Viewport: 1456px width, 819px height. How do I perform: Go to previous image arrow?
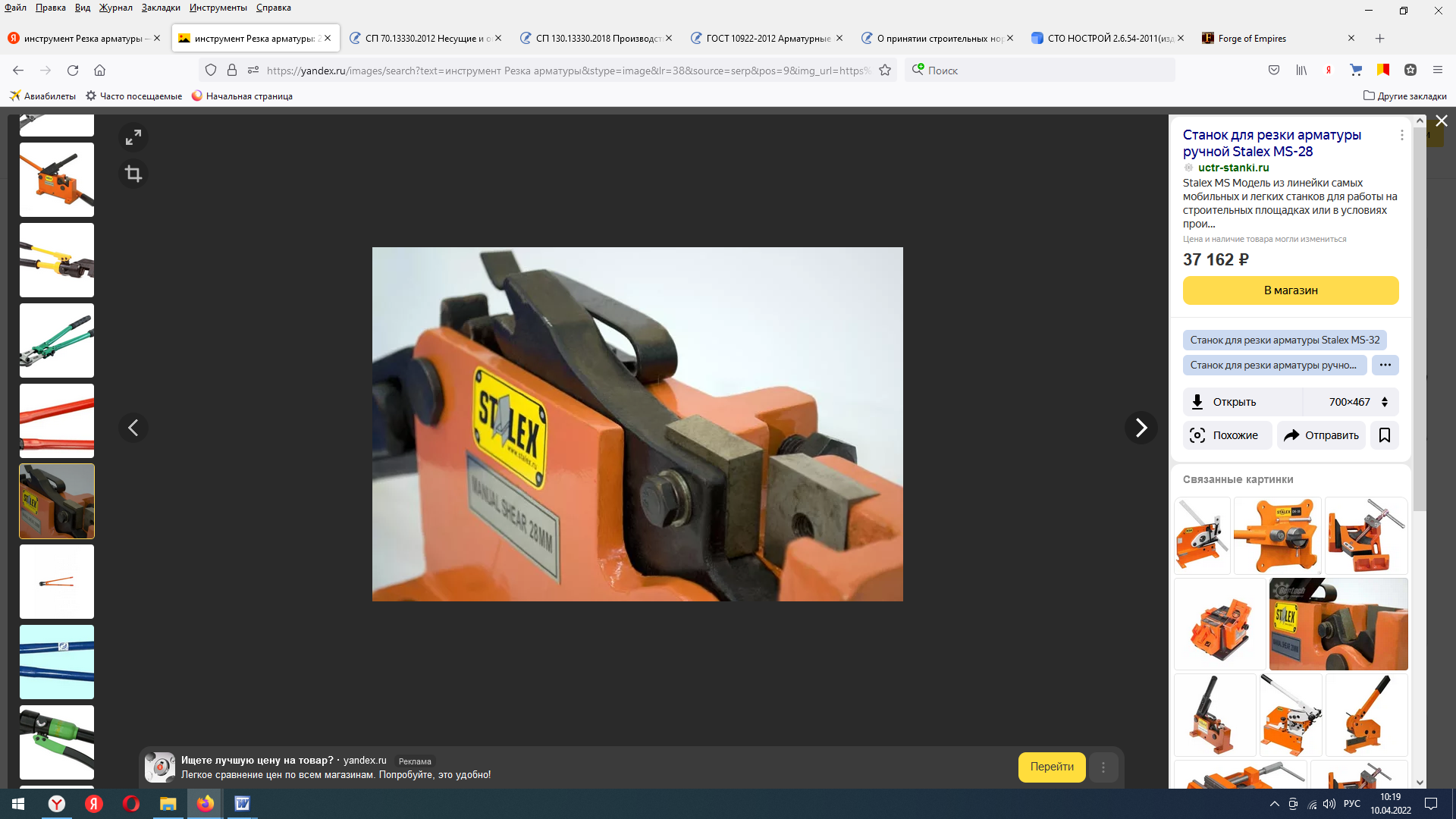133,428
